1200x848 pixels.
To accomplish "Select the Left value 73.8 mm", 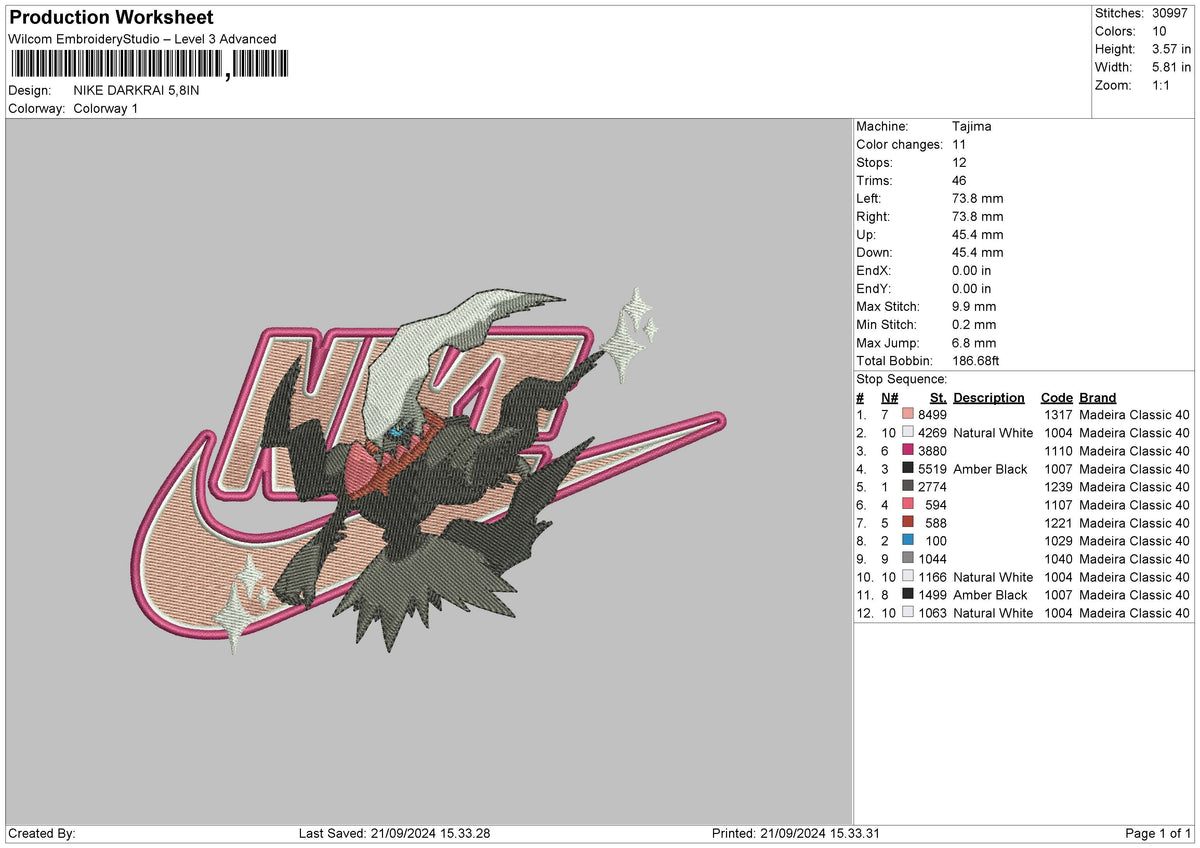I will click(x=978, y=199).
